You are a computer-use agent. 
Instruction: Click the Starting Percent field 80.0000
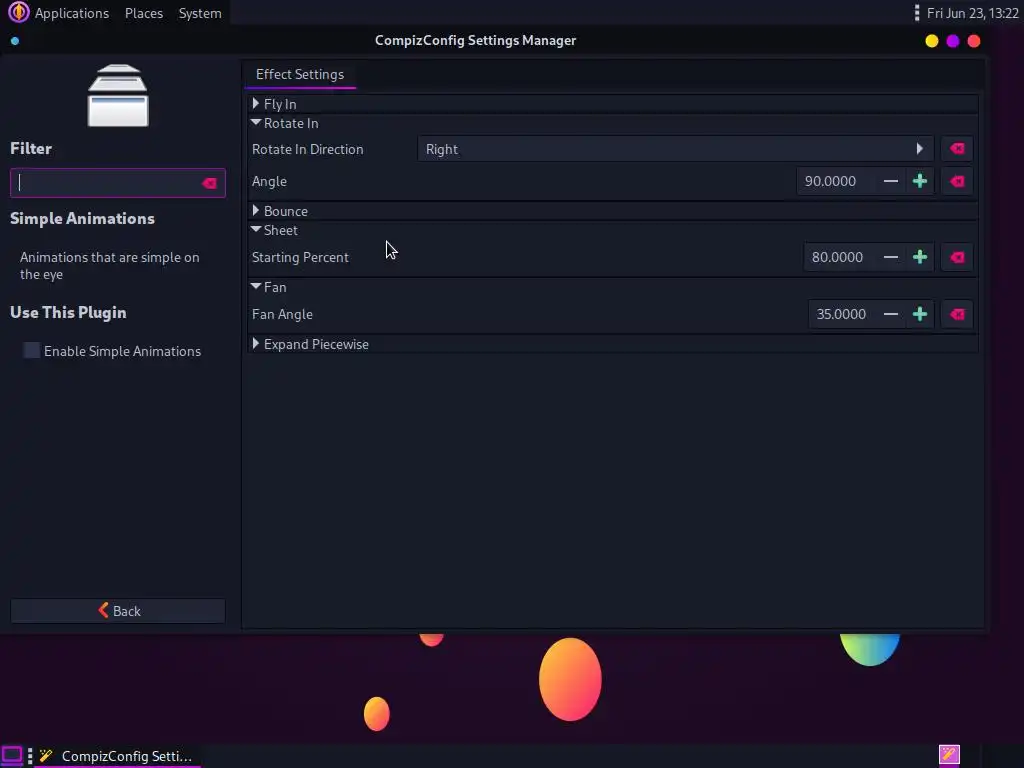tap(840, 257)
